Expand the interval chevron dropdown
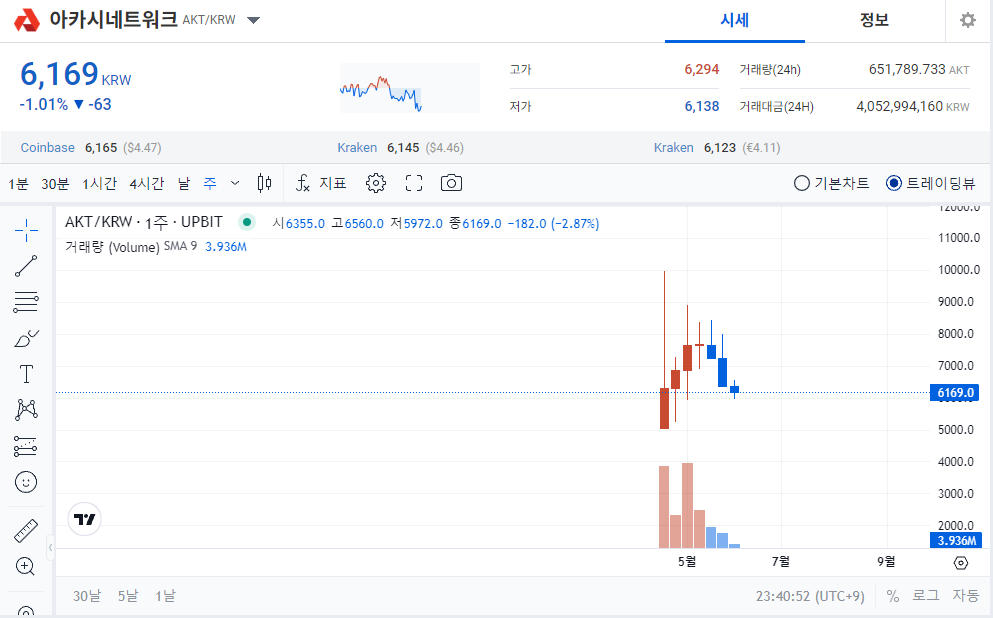993x618 pixels. click(235, 184)
